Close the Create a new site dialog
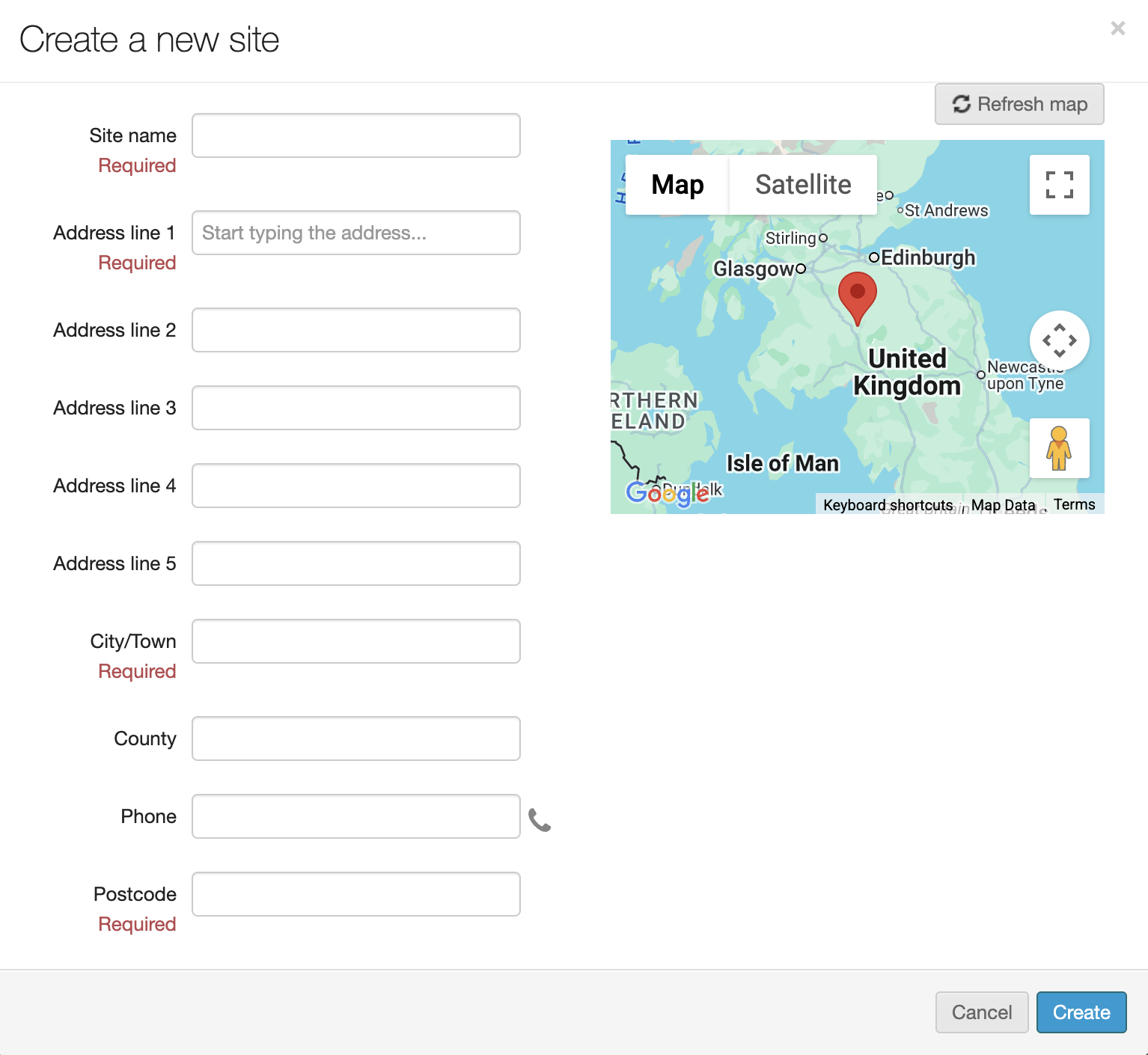The image size is (1148, 1055). pos(1117,28)
